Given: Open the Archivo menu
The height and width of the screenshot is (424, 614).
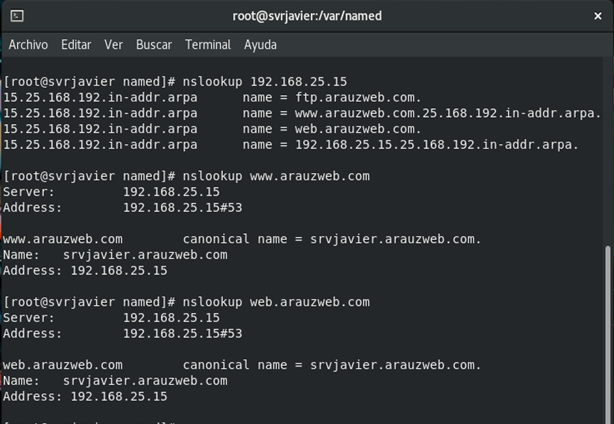Looking at the screenshot, I should (x=28, y=45).
